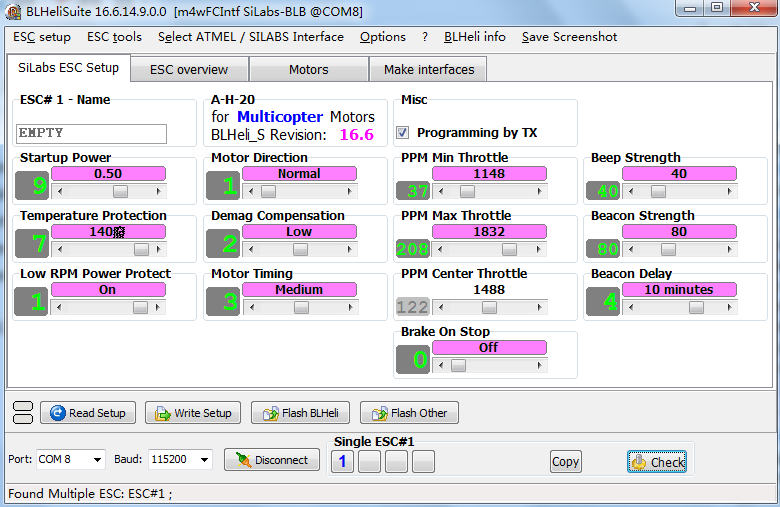The width and height of the screenshot is (780, 507).
Task: Click the ESC name input field
Action: (x=92, y=133)
